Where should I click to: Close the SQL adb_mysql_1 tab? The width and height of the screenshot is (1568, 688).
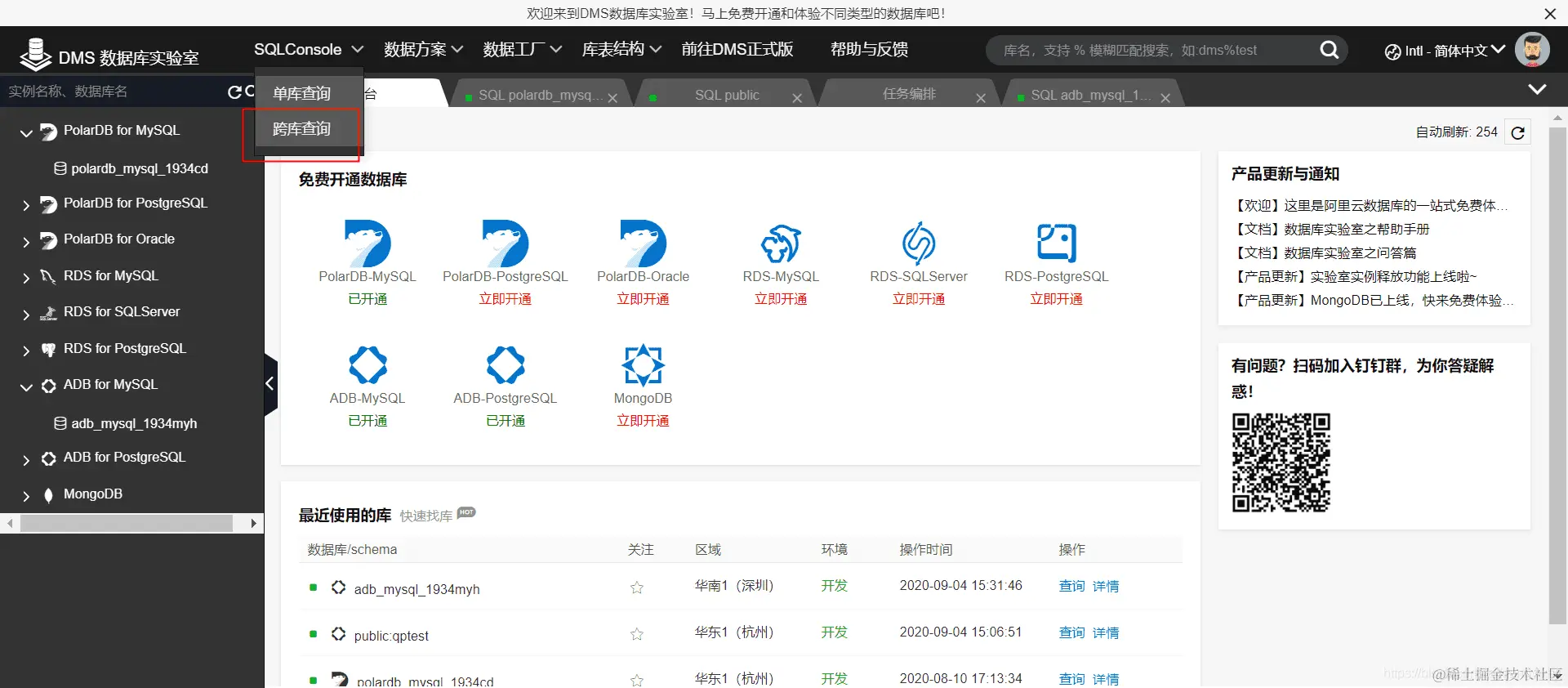pos(1165,97)
